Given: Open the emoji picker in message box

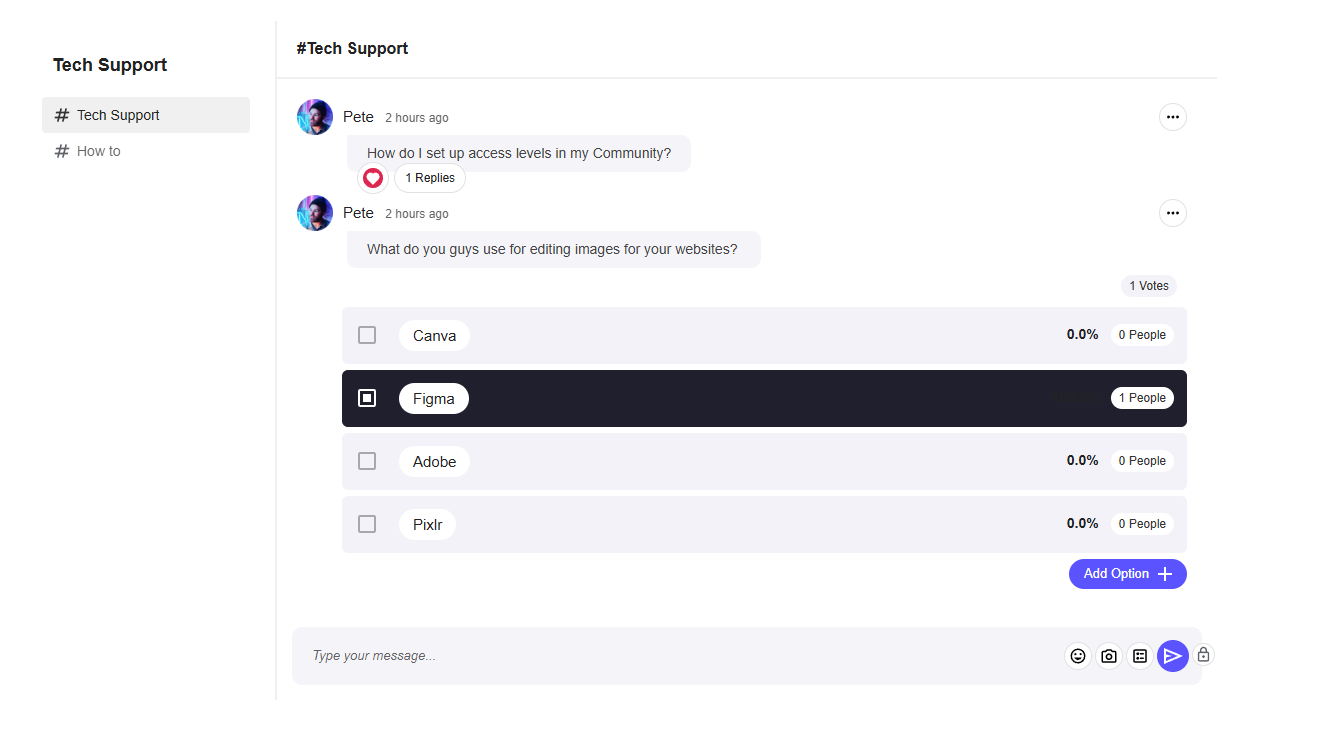Looking at the screenshot, I should (1078, 656).
